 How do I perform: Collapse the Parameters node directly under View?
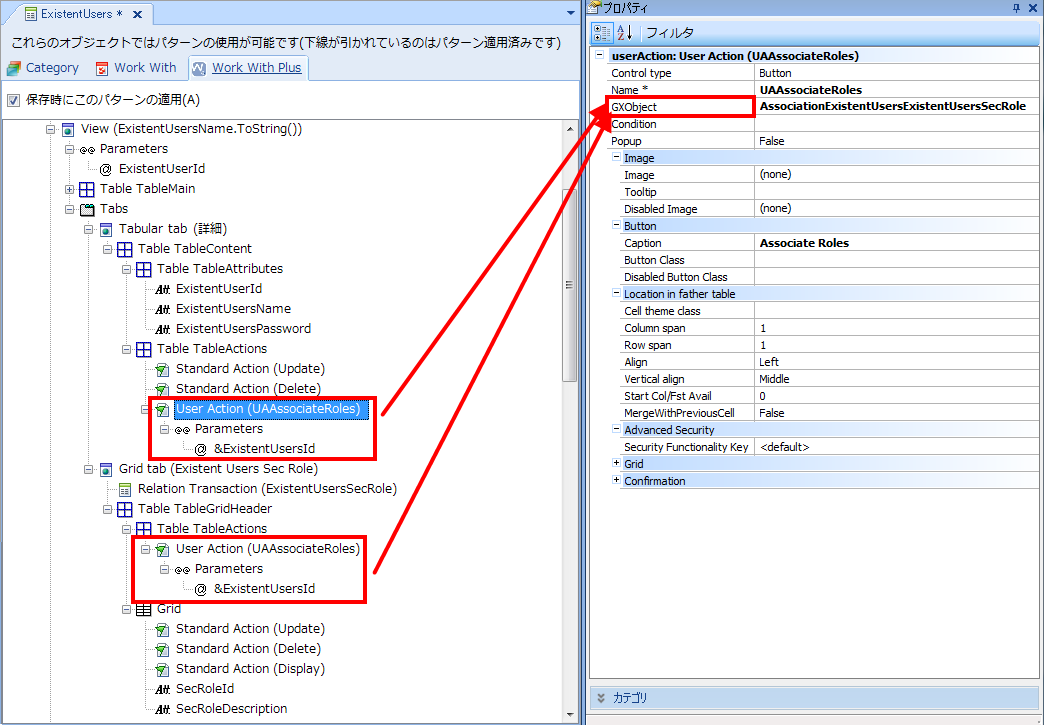pyautogui.click(x=69, y=149)
